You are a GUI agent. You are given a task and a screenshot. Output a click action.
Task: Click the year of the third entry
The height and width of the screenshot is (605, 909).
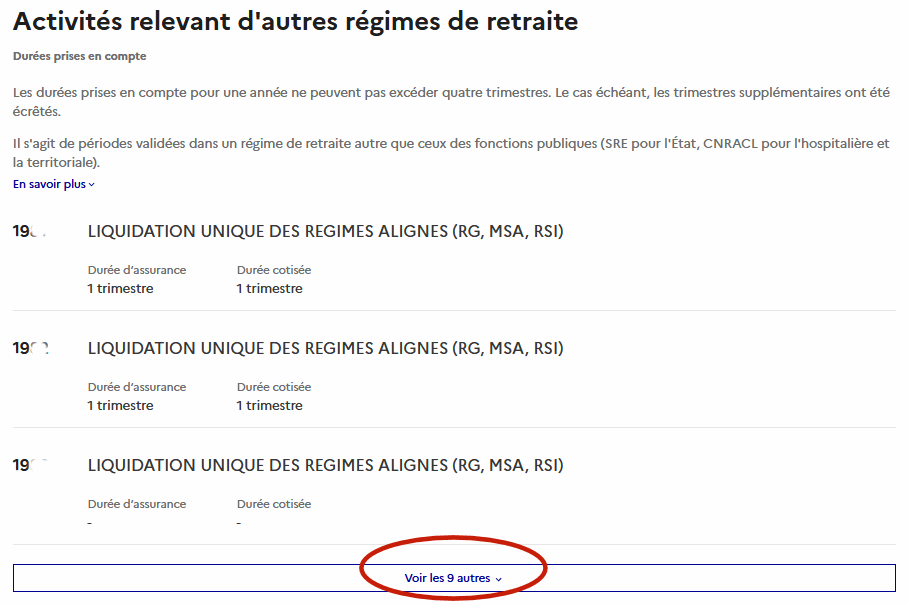click(31, 466)
